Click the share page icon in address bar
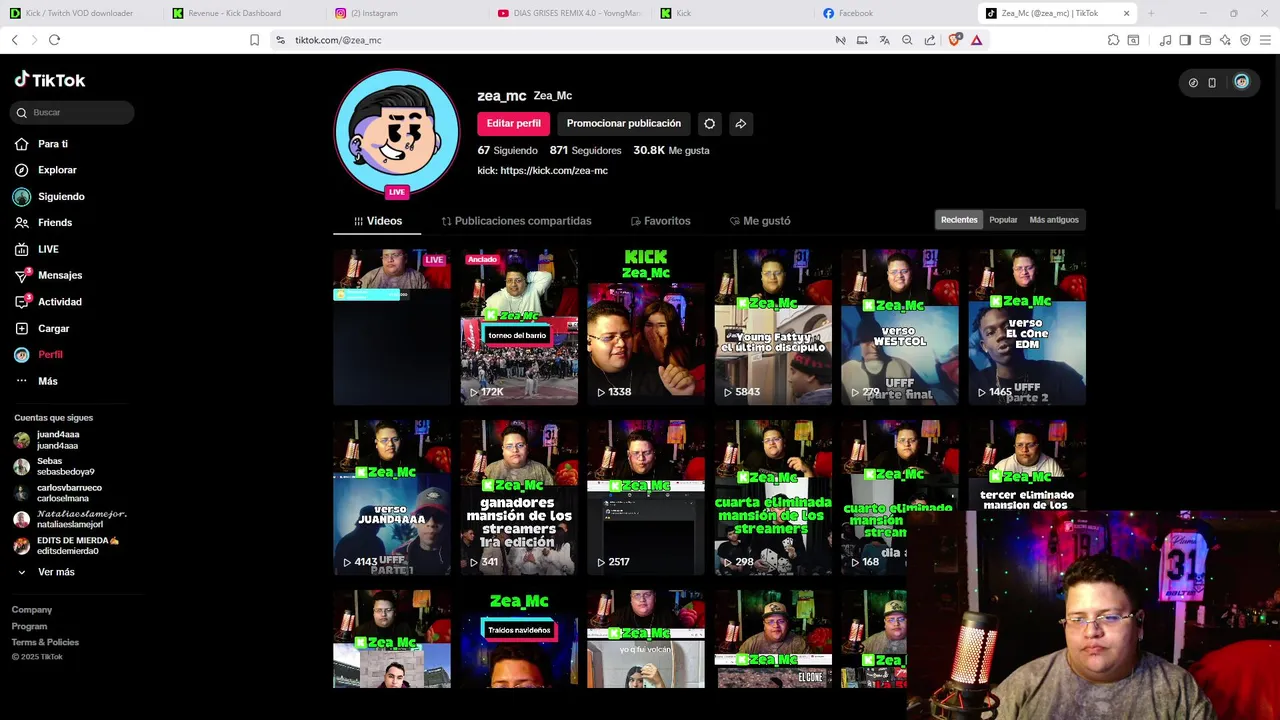 click(x=930, y=40)
